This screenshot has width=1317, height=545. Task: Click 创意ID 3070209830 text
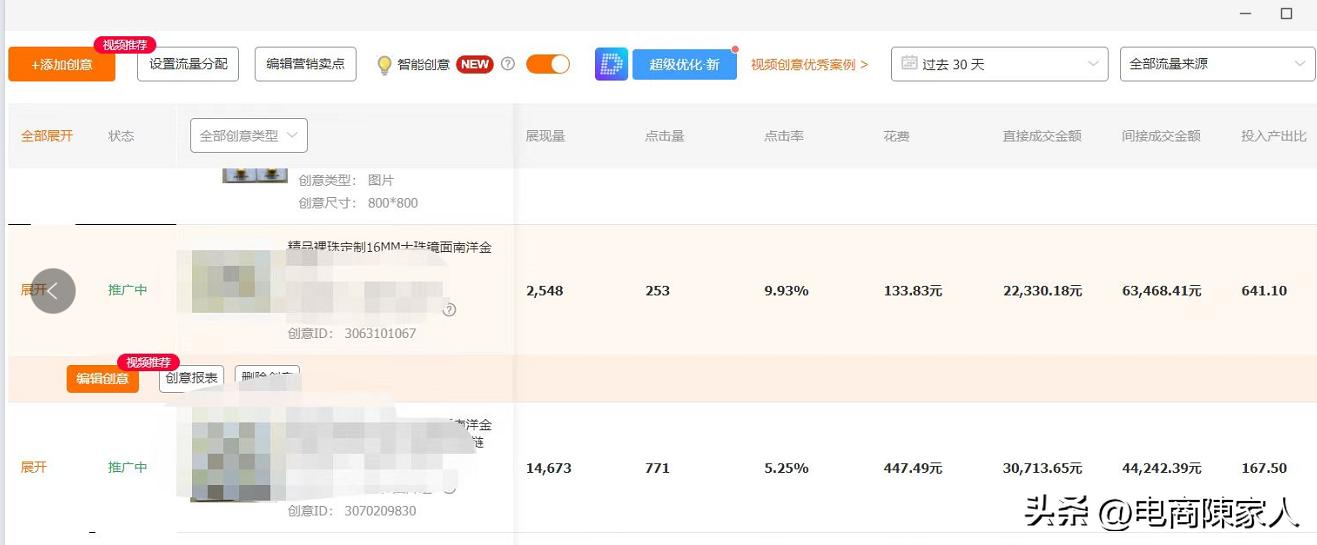click(352, 511)
